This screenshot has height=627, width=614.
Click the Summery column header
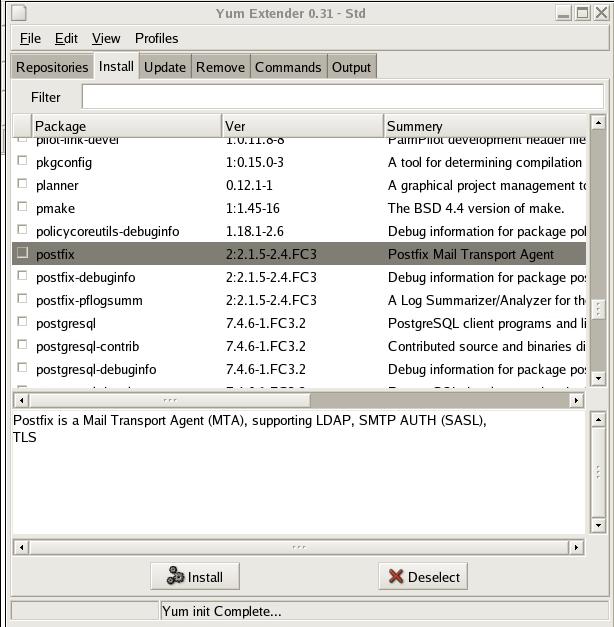tap(486, 126)
